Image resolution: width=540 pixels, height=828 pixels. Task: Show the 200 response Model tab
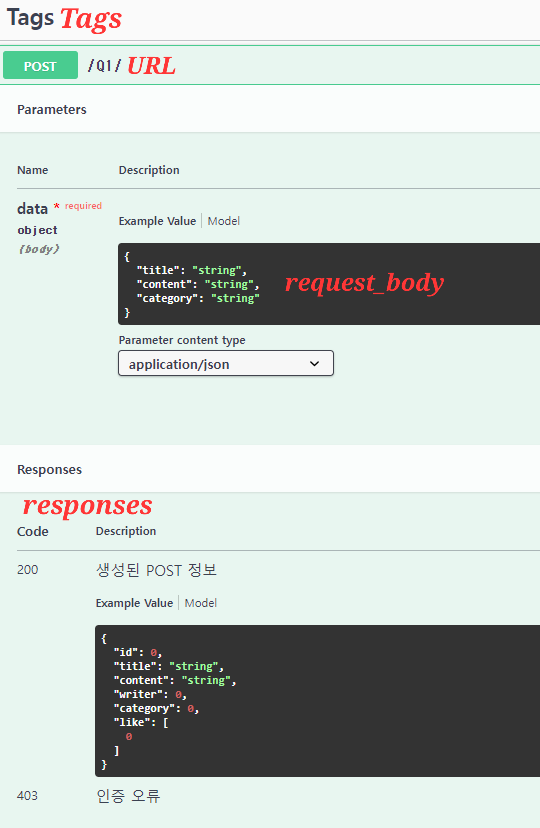coord(201,603)
